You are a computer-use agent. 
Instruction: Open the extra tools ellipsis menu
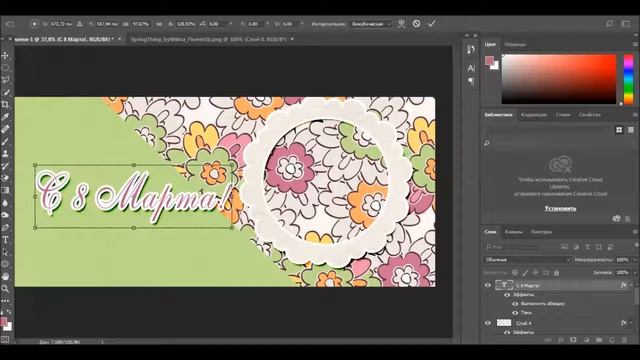(x=5, y=301)
